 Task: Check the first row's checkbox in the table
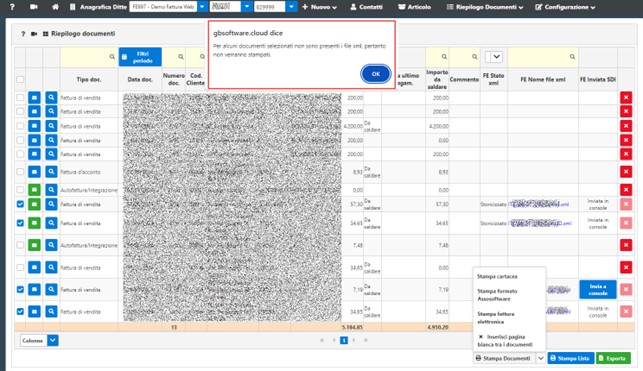point(20,98)
